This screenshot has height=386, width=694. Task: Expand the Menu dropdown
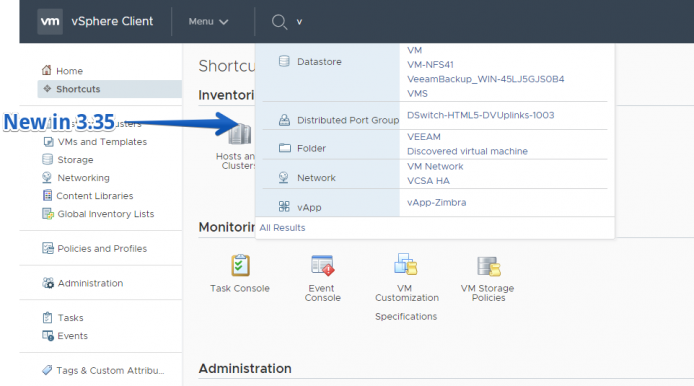pyautogui.click(x=208, y=21)
